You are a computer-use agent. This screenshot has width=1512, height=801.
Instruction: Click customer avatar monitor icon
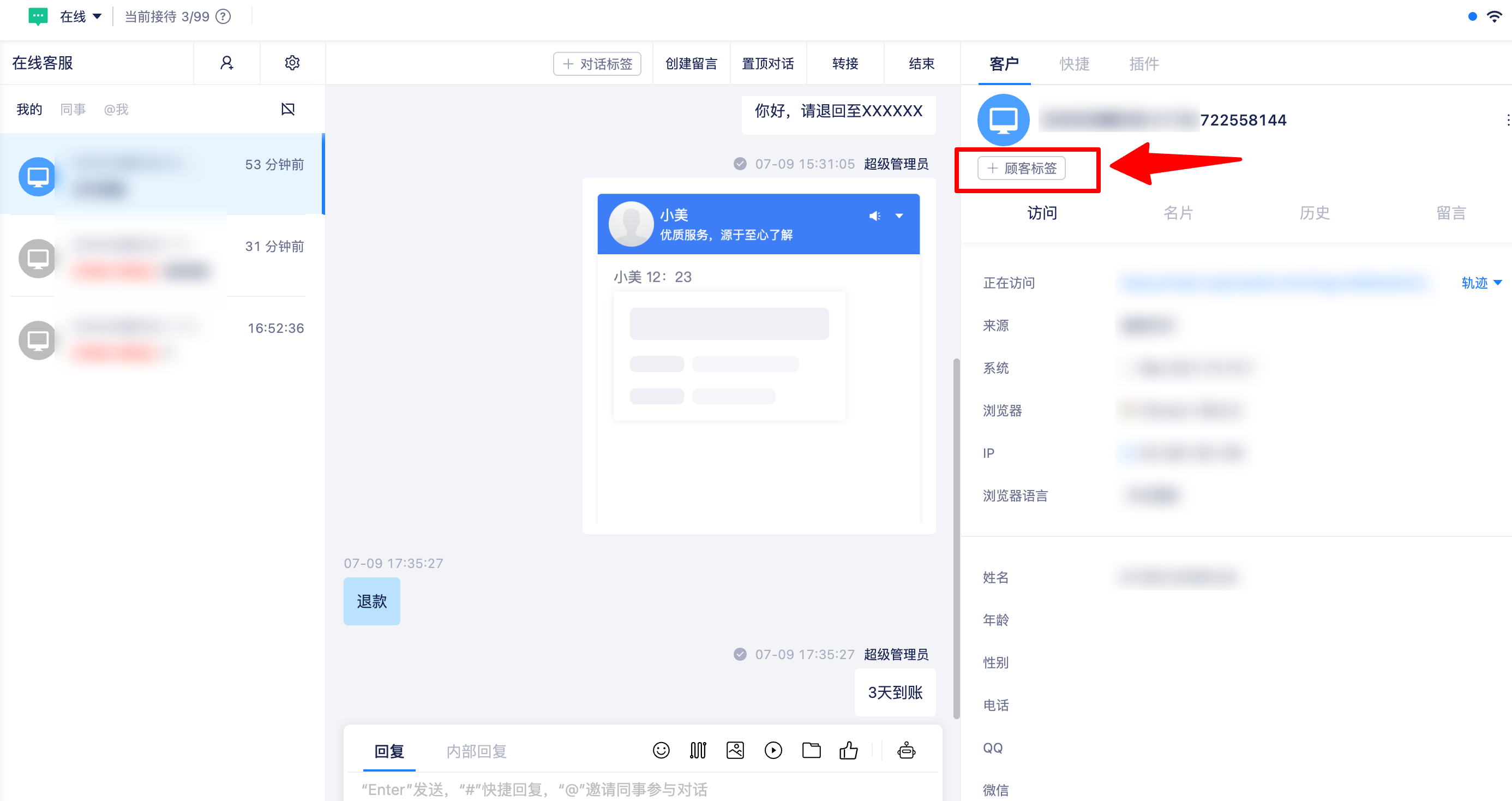(1003, 120)
